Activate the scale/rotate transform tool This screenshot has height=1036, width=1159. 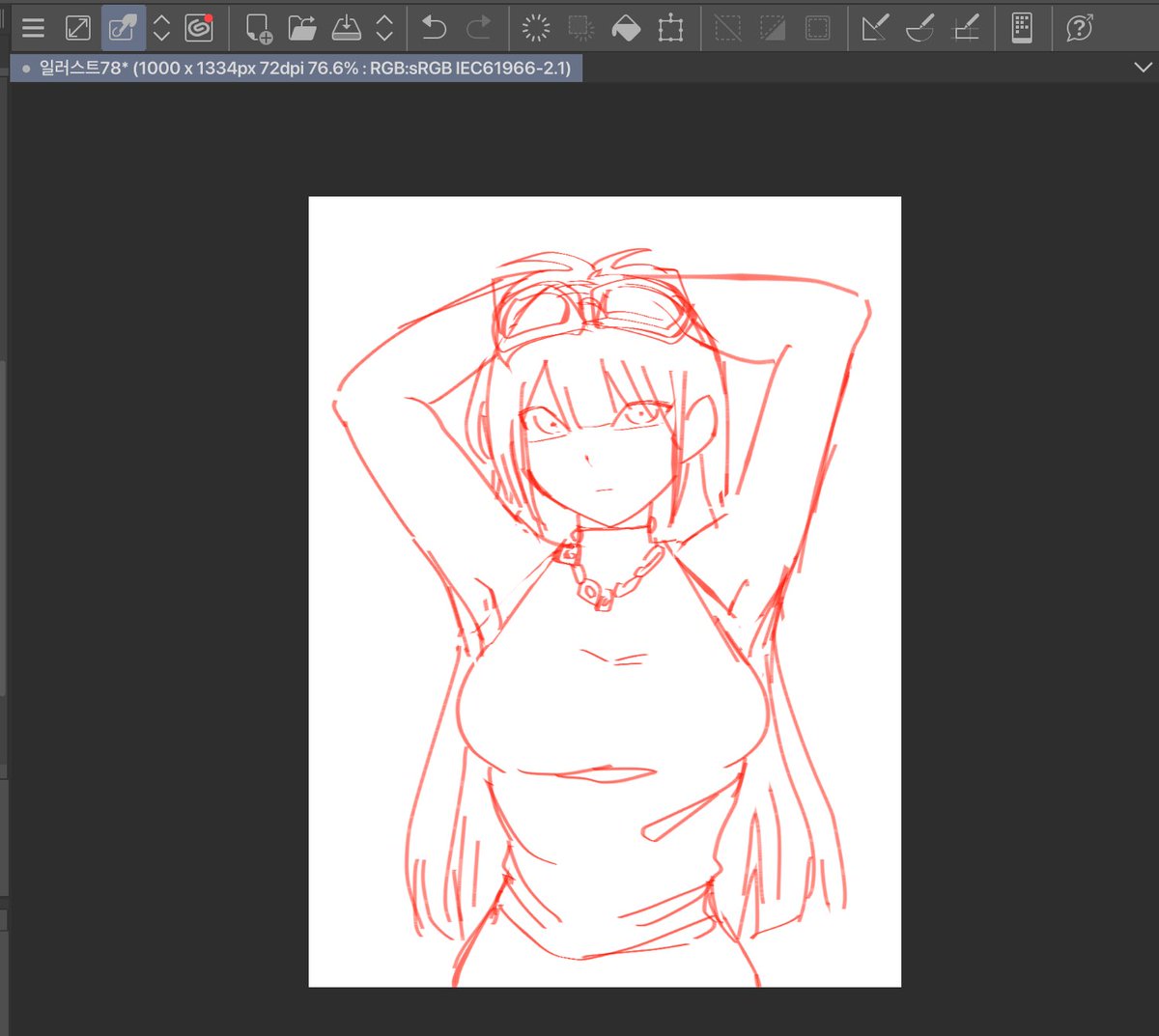coord(670,28)
